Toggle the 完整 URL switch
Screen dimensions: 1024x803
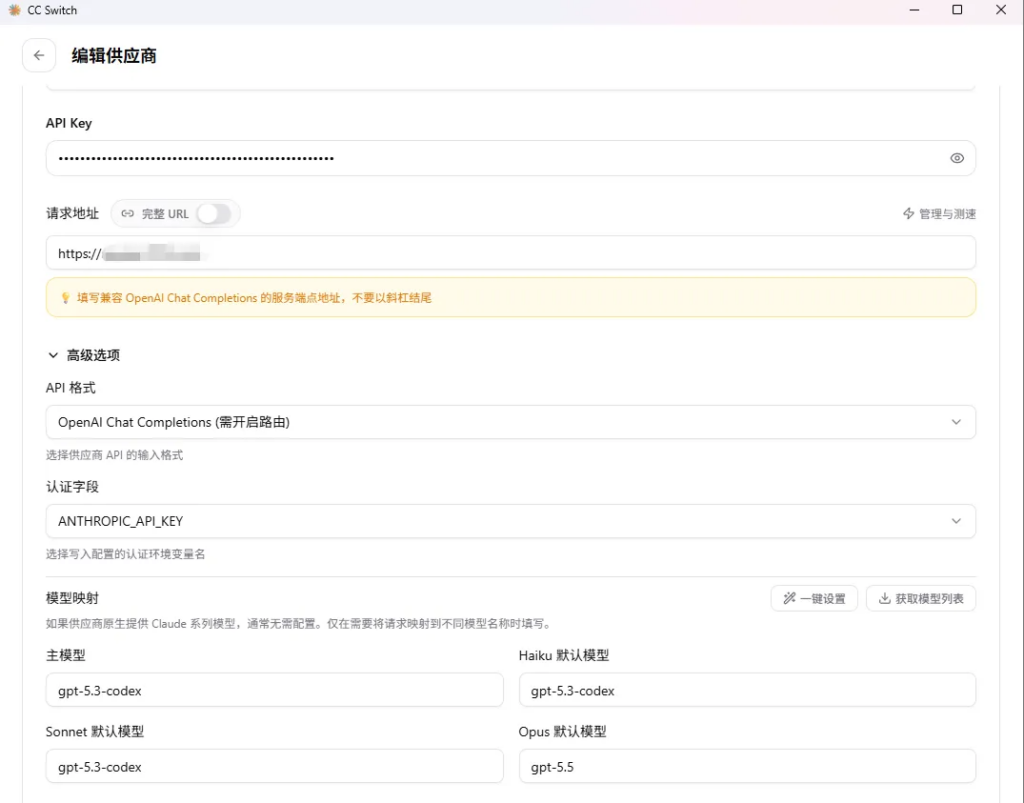pyautogui.click(x=213, y=213)
